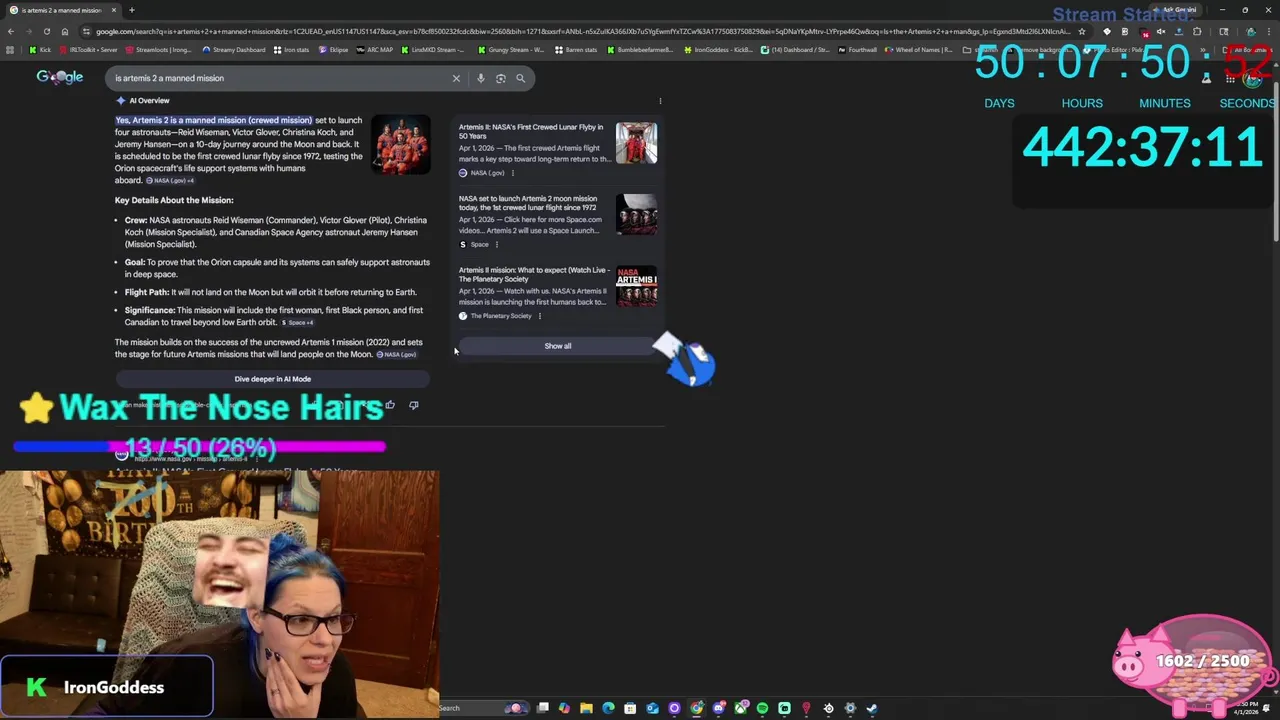Click in the Google search input field
The image size is (1280, 720).
[x=280, y=78]
